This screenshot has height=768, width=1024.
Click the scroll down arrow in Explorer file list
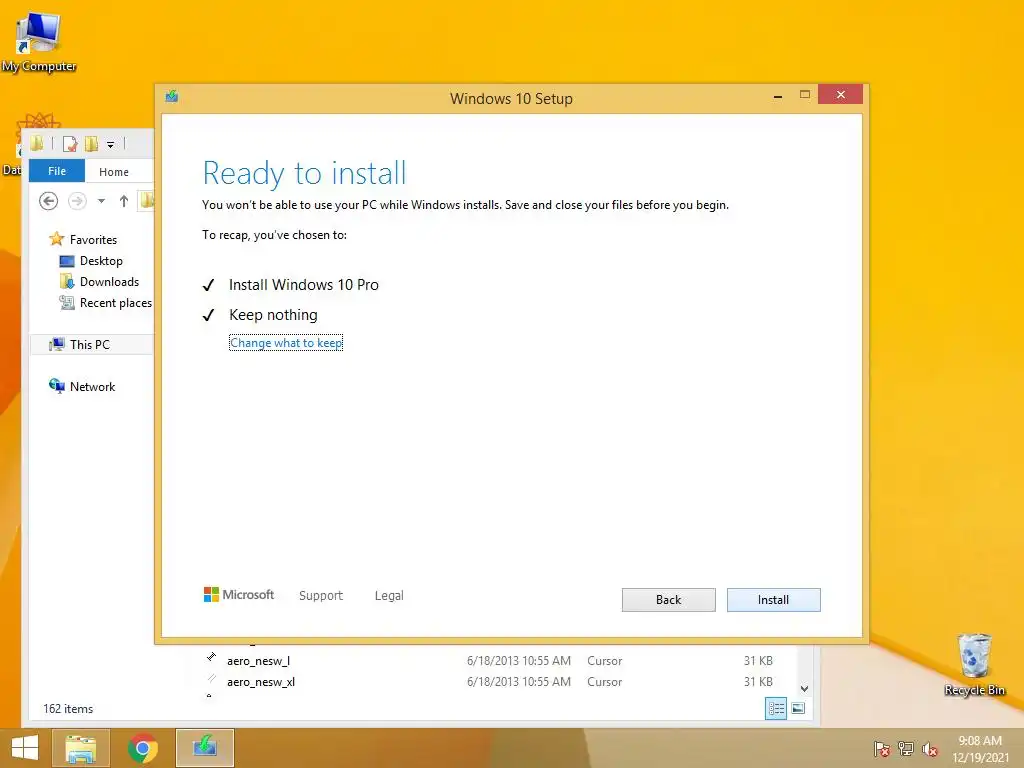coord(805,688)
